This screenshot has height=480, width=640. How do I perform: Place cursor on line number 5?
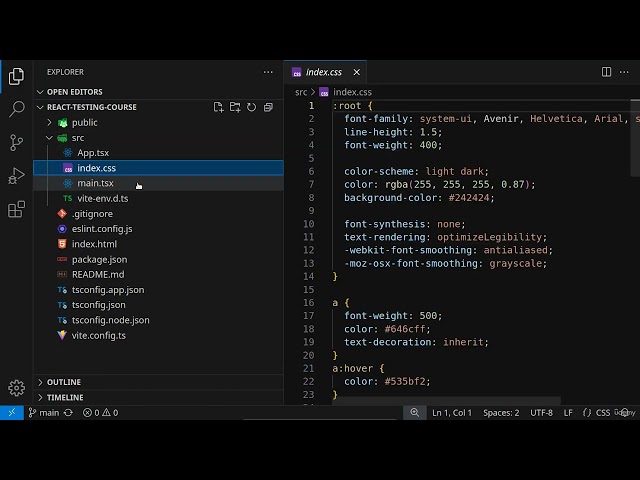pos(311,158)
